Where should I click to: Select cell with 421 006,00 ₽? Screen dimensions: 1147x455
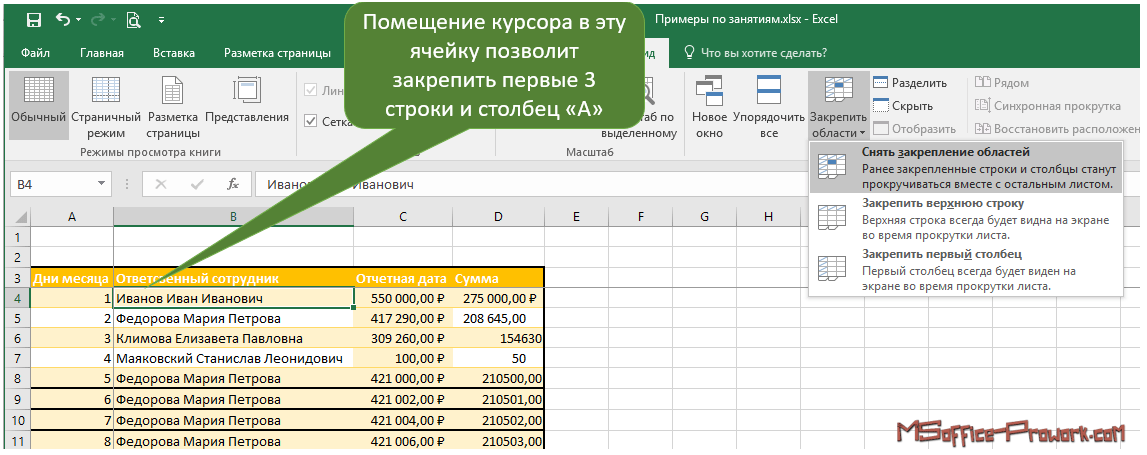402,441
